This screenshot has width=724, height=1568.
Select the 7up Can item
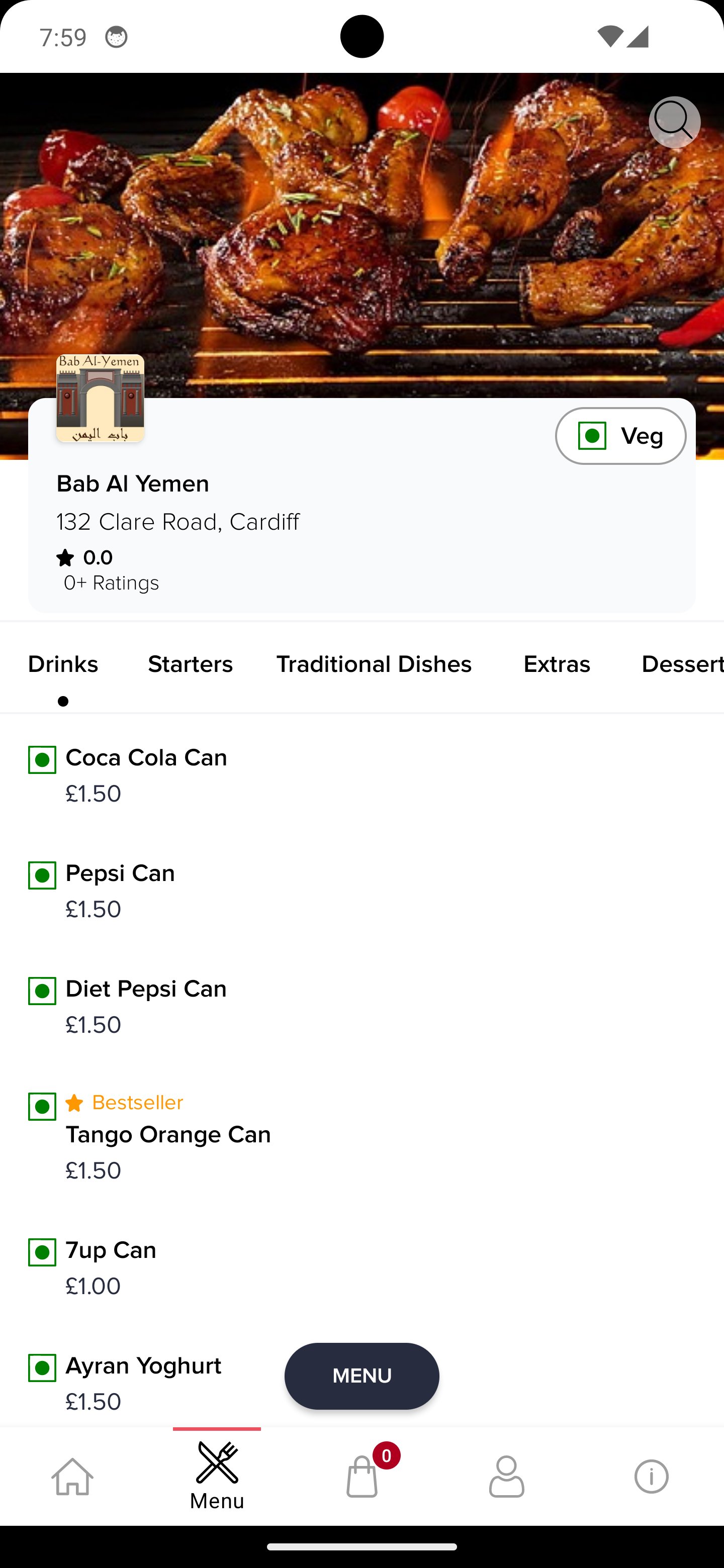[x=111, y=1251]
